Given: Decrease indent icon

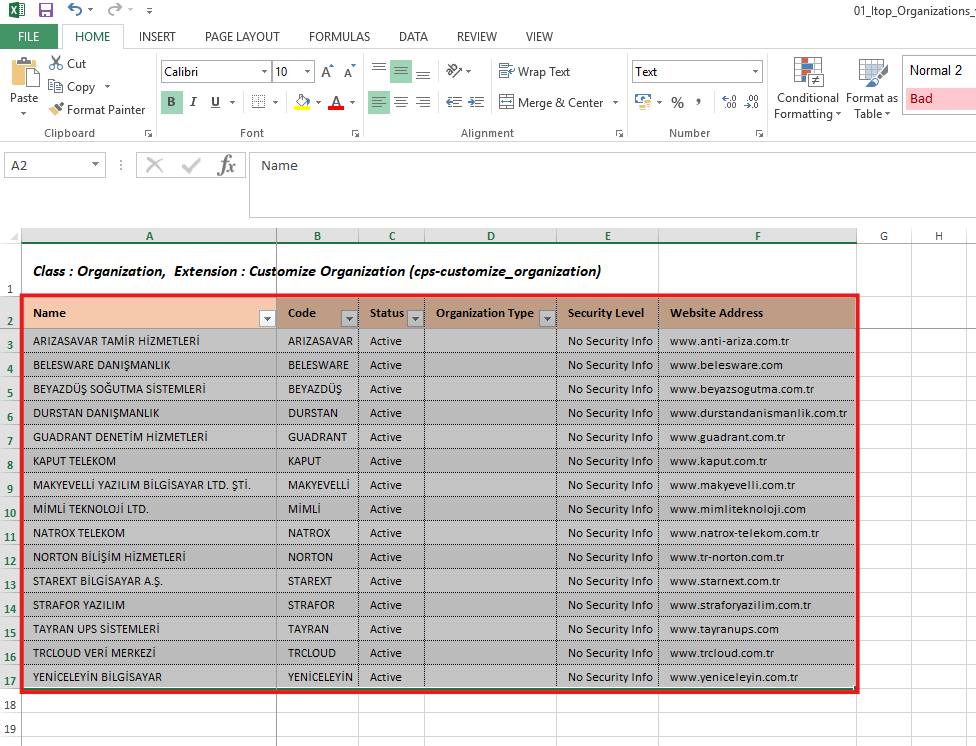Looking at the screenshot, I should coord(454,102).
